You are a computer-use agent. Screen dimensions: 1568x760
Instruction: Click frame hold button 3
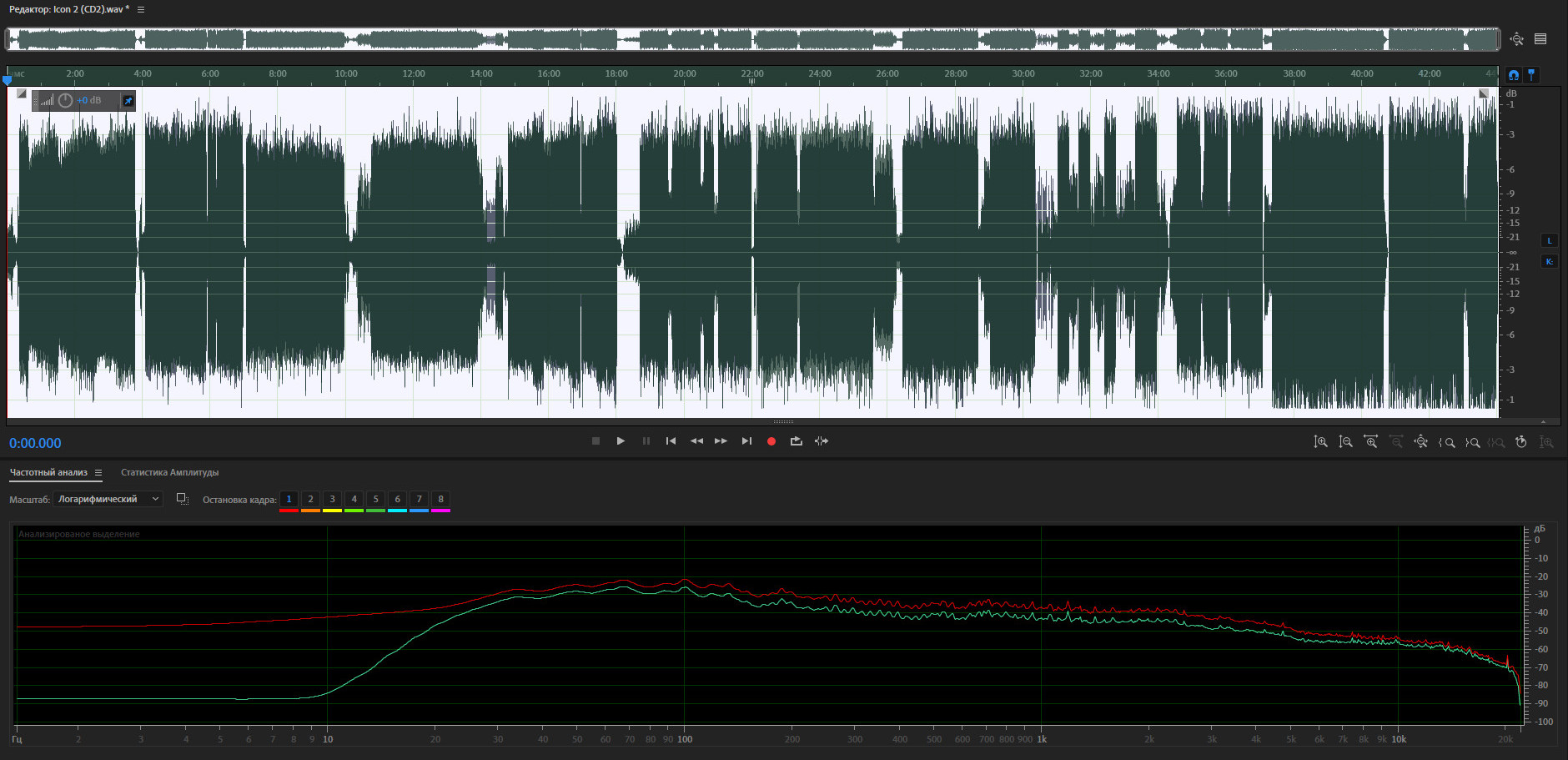click(332, 500)
